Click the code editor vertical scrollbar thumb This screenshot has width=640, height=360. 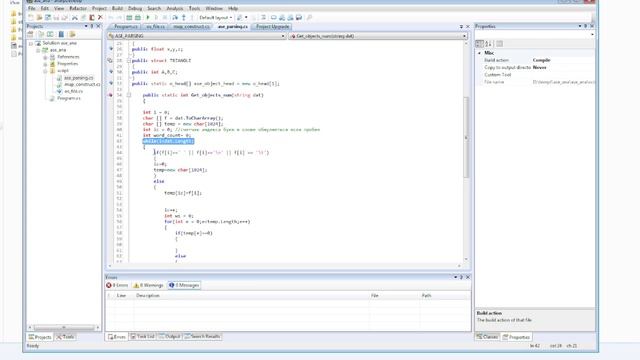[x=466, y=138]
